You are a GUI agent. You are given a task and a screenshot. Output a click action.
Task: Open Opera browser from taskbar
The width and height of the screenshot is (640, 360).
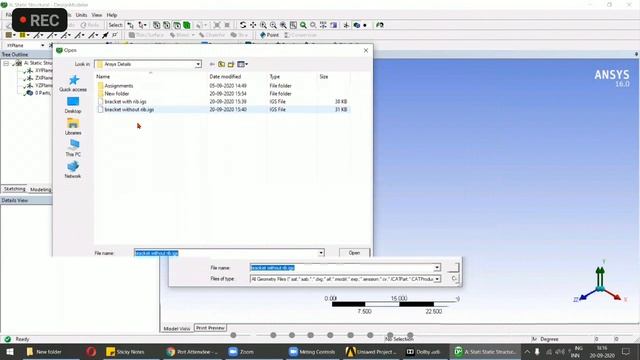tap(91, 351)
